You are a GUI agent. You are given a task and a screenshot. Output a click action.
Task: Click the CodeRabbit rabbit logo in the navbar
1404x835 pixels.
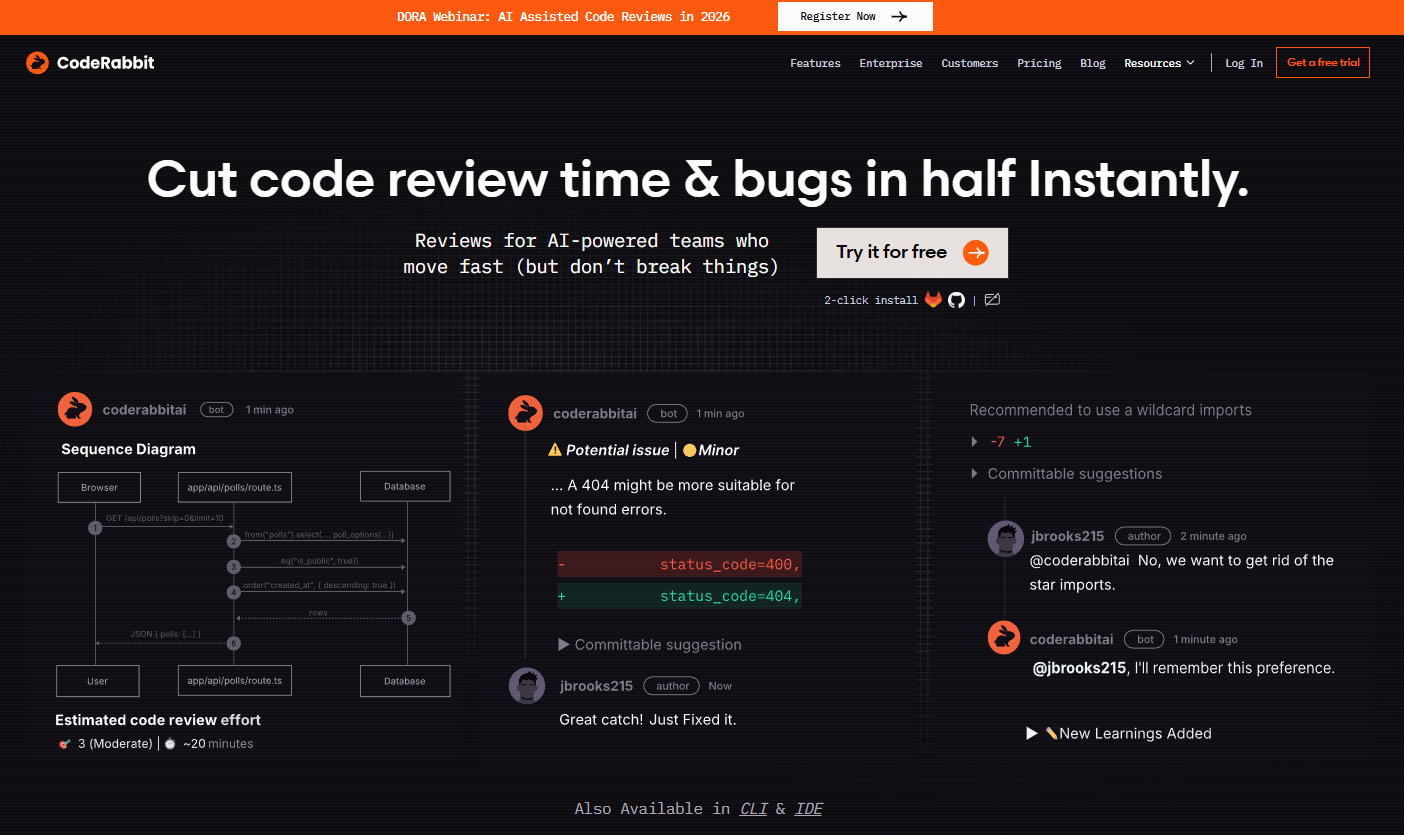(37, 62)
